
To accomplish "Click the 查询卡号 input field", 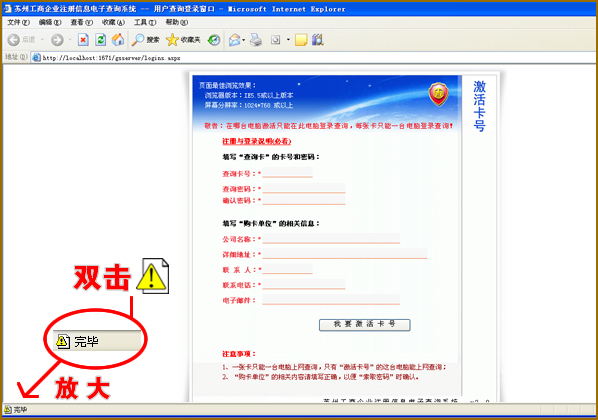I will point(288,172).
